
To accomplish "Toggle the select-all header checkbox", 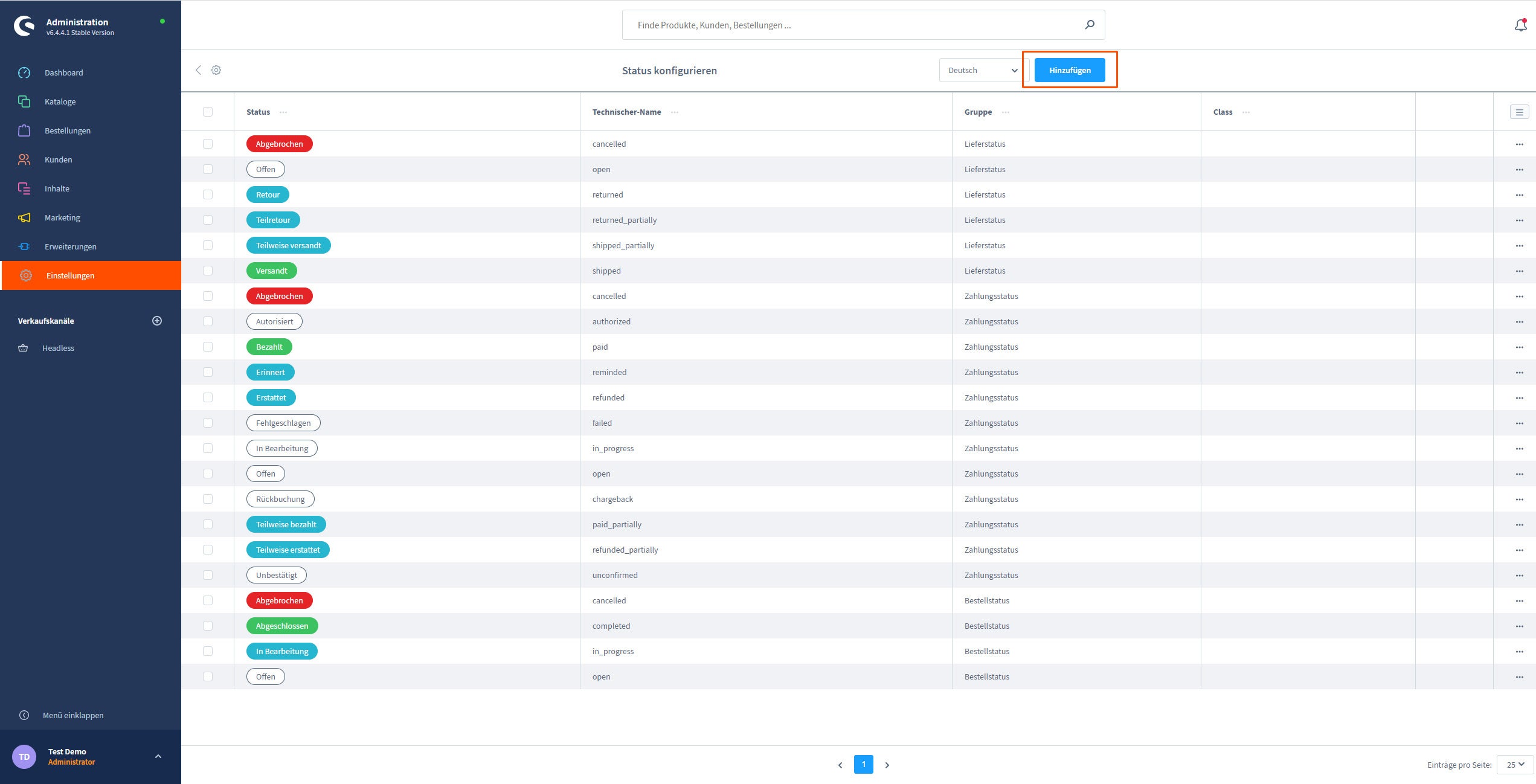I will pyautogui.click(x=208, y=112).
